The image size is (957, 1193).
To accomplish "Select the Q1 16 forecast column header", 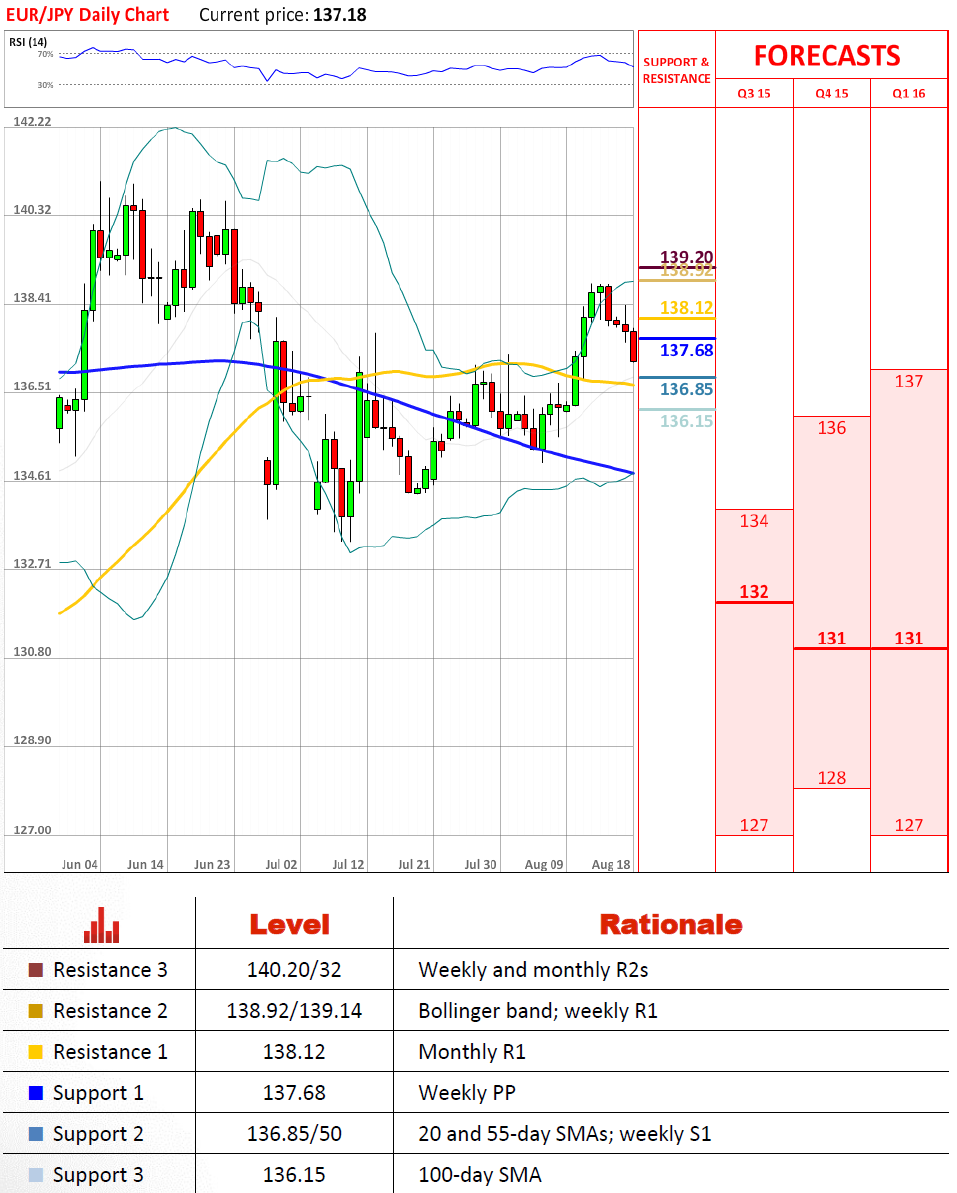I will (x=909, y=94).
